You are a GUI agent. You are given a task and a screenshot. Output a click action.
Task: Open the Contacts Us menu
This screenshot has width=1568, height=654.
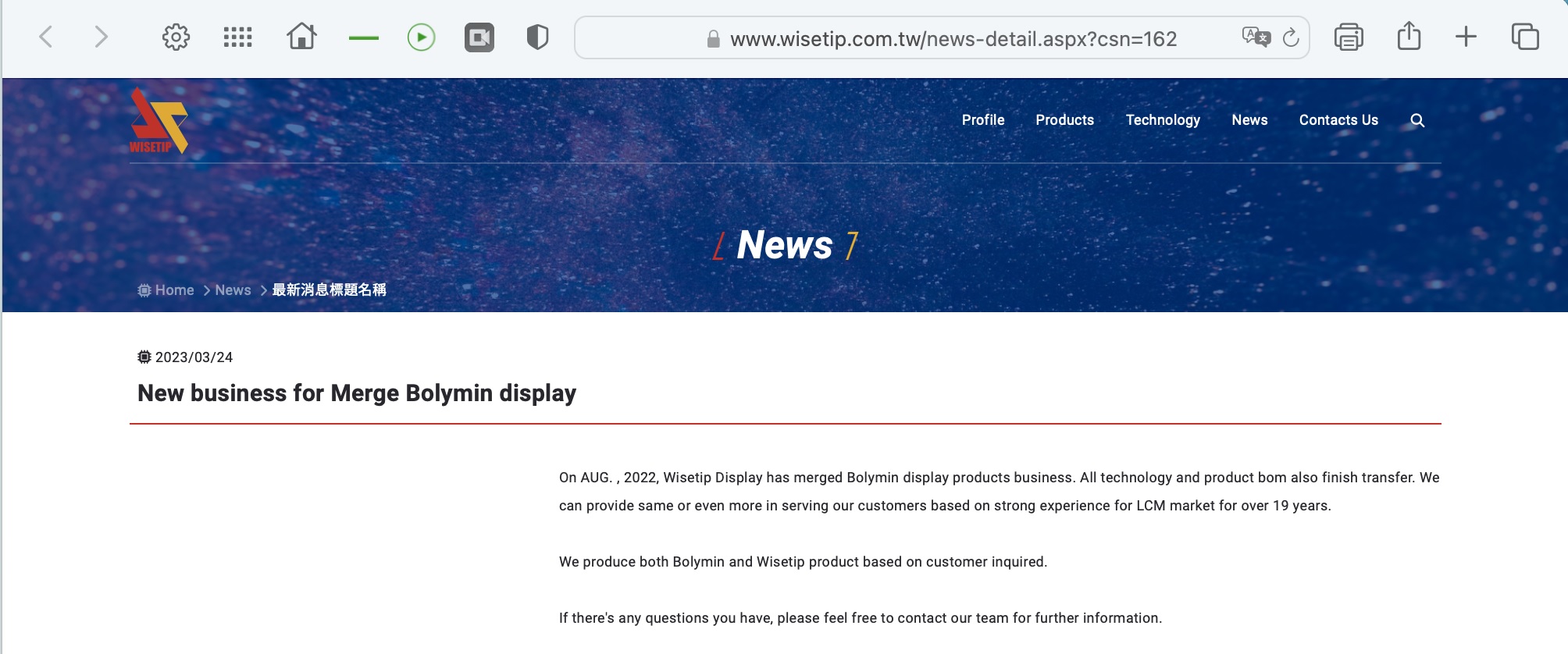coord(1338,120)
